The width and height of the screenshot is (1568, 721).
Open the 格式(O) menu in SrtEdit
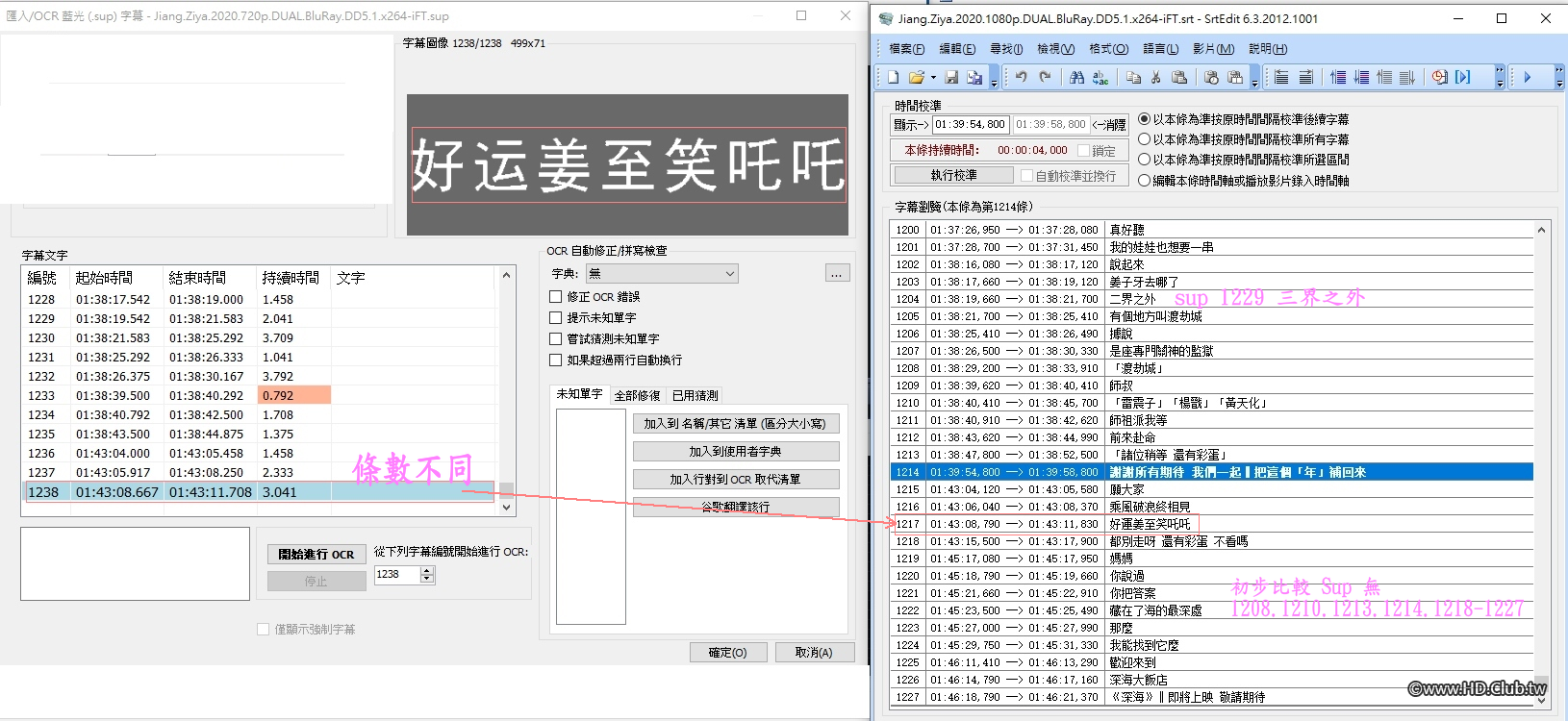coord(1109,49)
